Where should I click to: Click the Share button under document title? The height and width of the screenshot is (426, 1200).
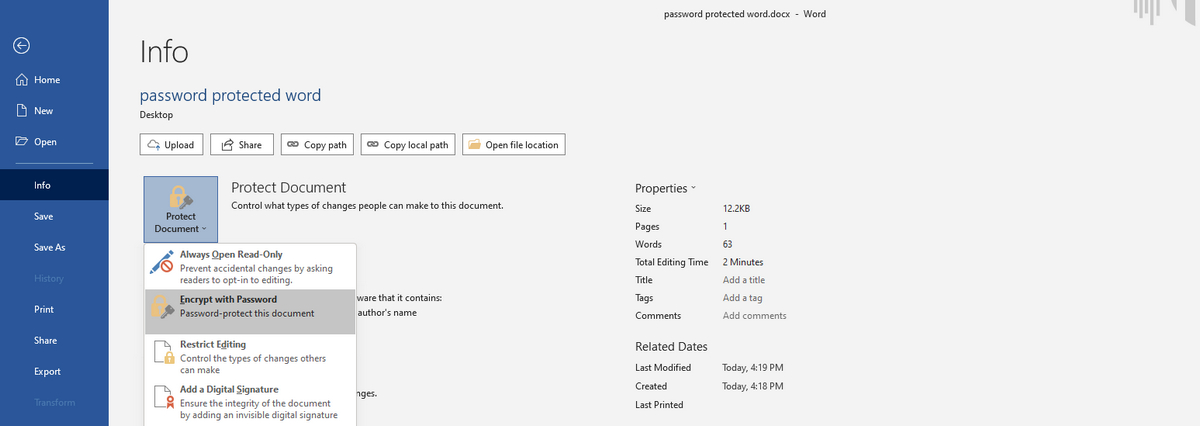(x=241, y=145)
